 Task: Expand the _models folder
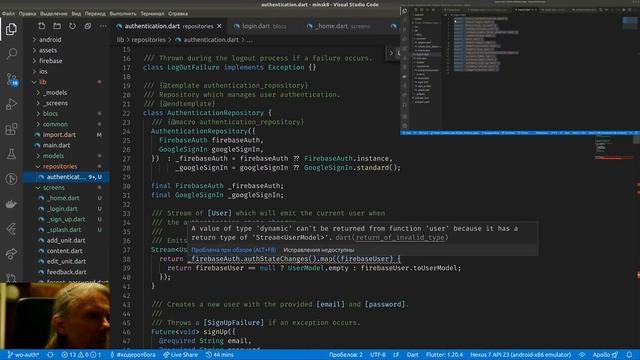point(55,93)
